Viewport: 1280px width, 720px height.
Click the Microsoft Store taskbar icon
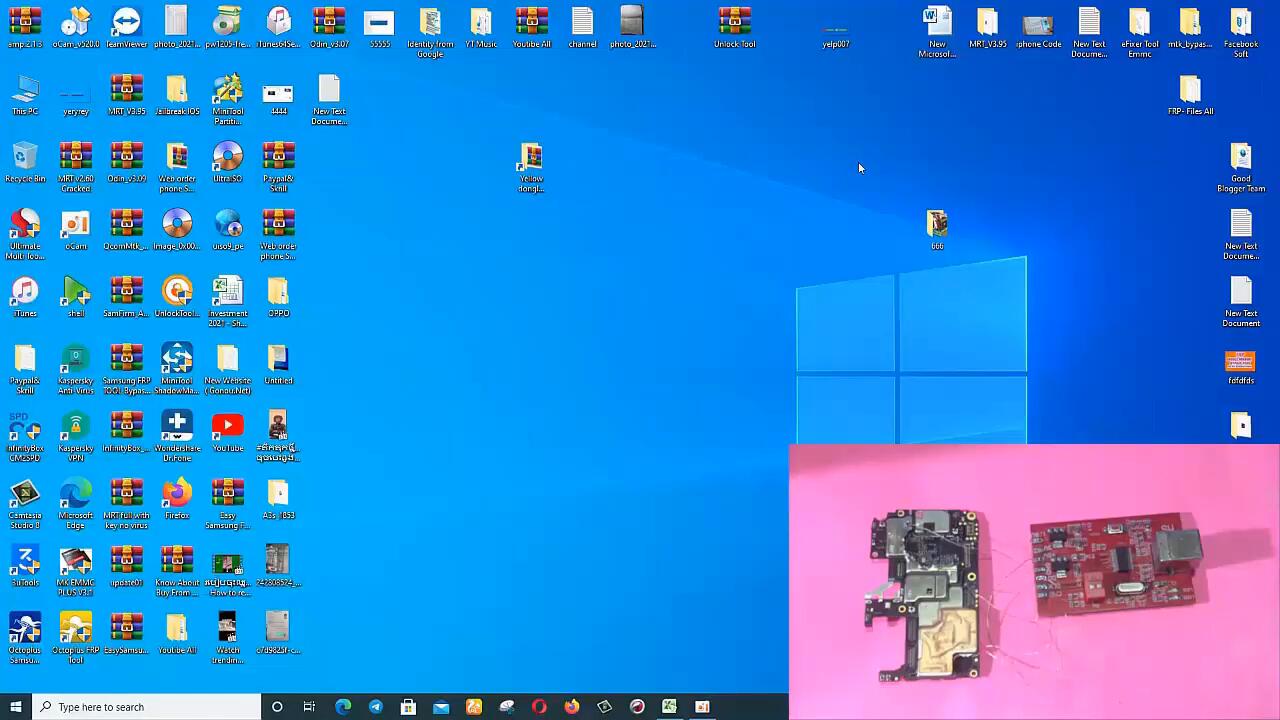point(408,707)
